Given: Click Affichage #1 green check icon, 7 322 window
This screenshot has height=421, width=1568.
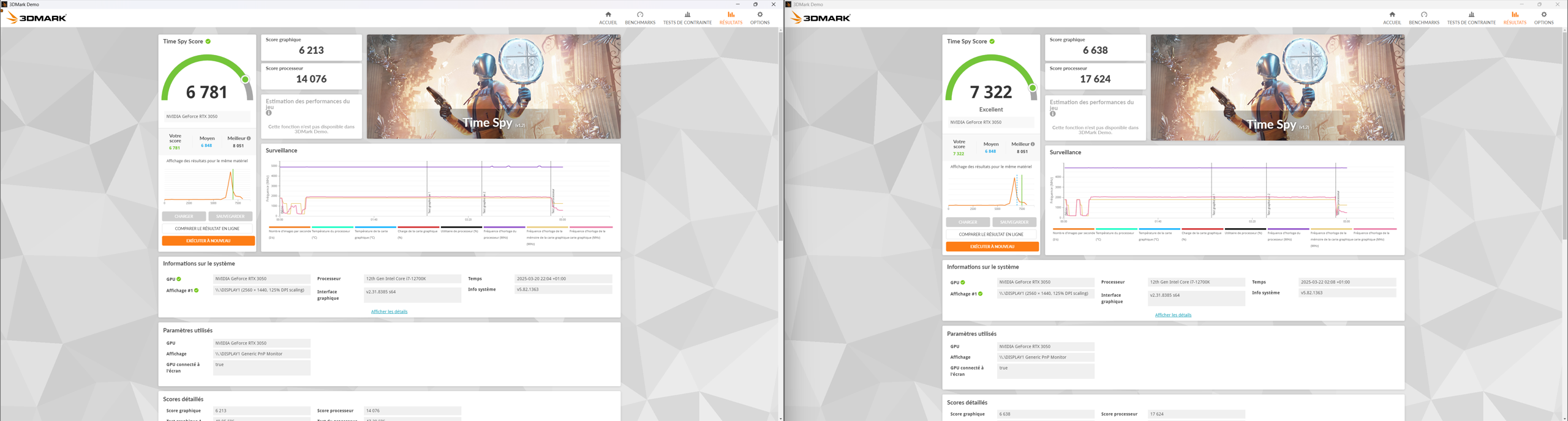Looking at the screenshot, I should (x=981, y=294).
